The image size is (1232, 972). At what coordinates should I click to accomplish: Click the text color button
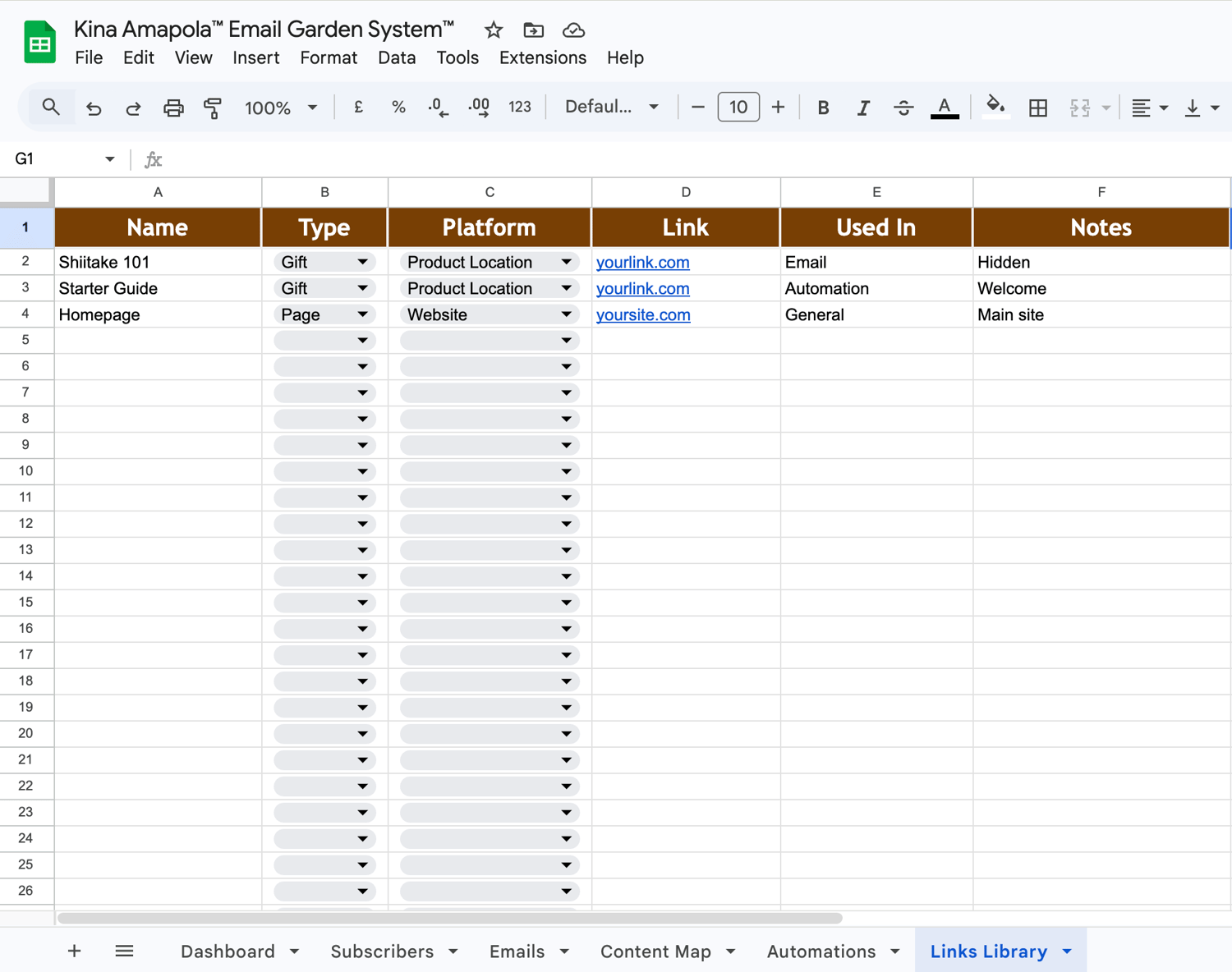point(945,108)
